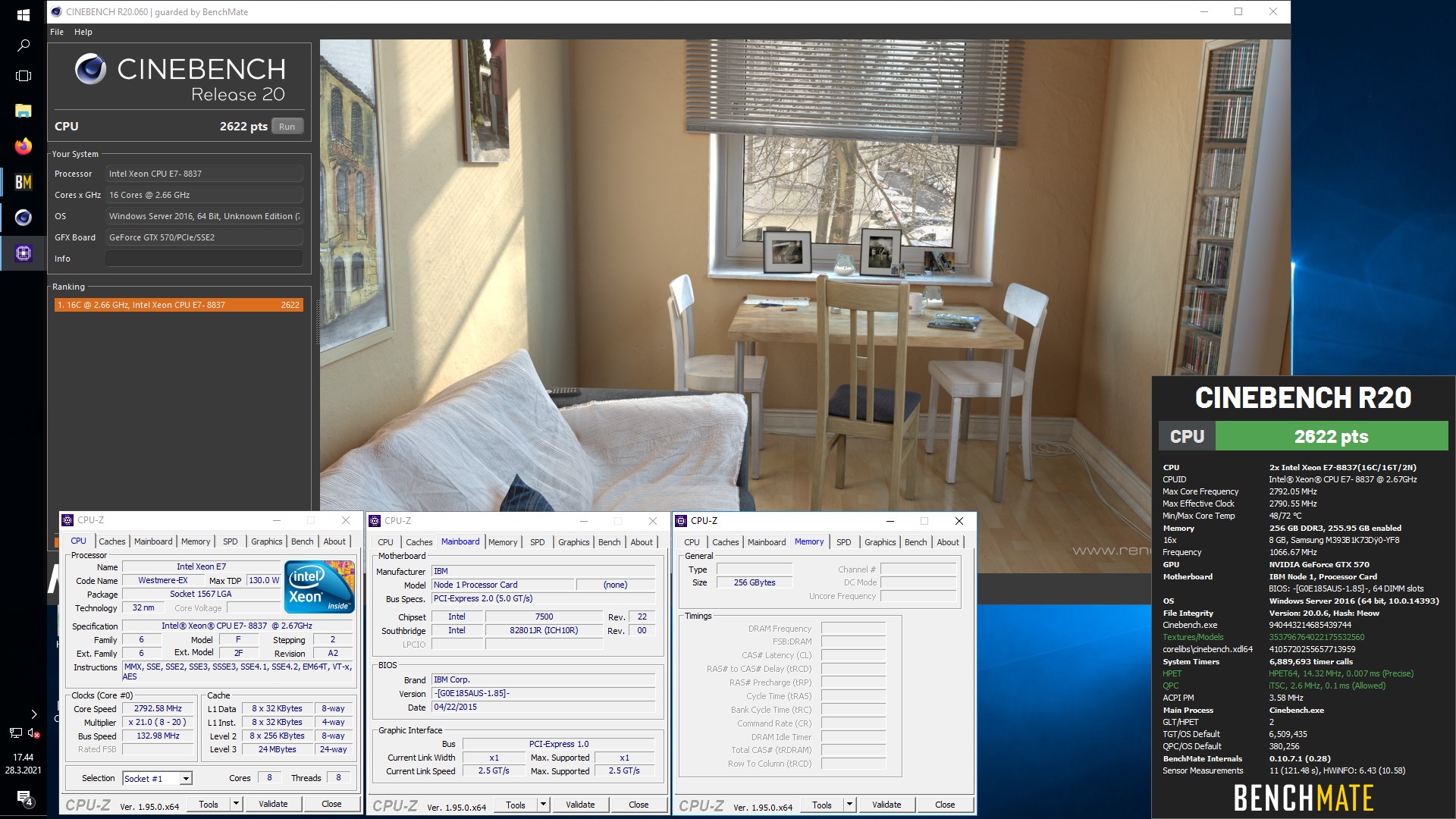Click the Mainboard CPU-Z window title icon
Image resolution: width=1456 pixels, height=819 pixels.
(x=375, y=521)
